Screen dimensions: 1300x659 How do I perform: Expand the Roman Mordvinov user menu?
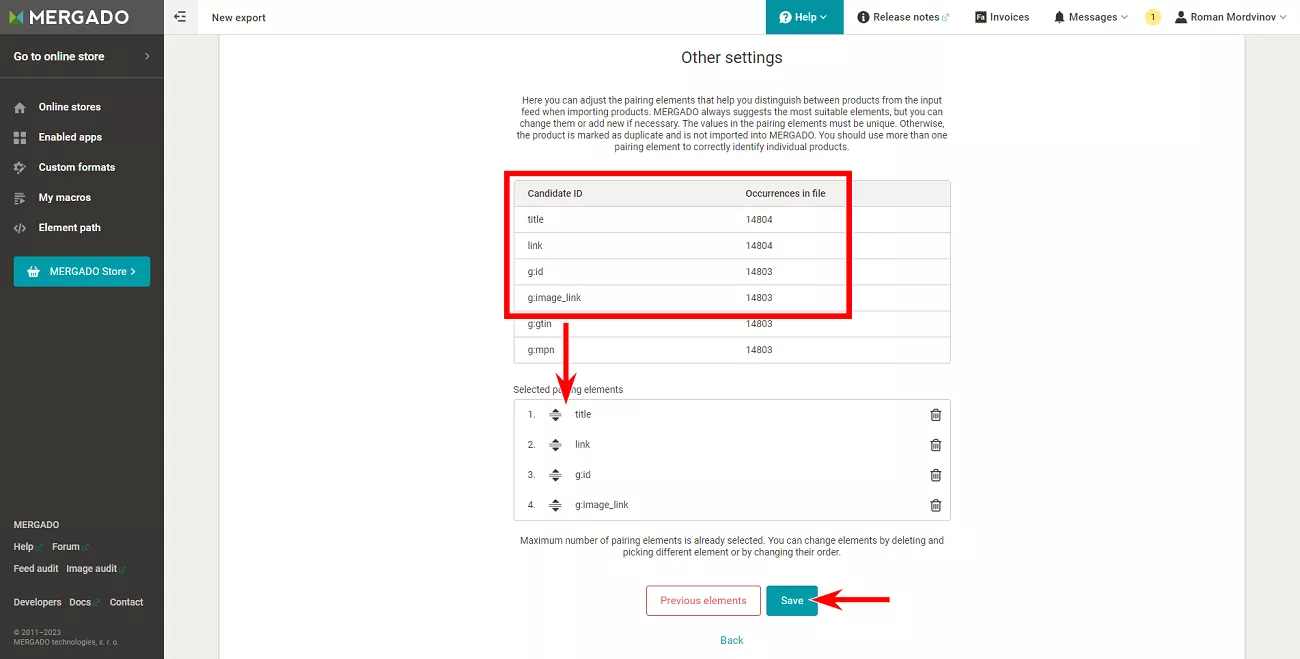pyautogui.click(x=1231, y=17)
